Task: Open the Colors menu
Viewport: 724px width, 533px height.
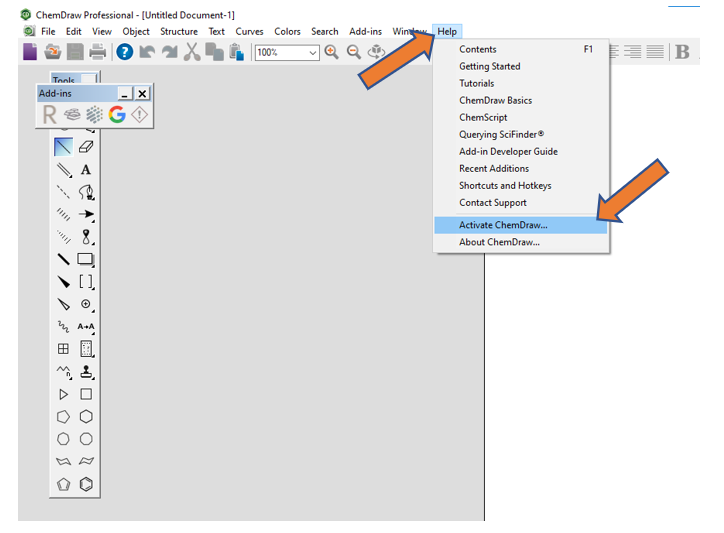Action: [x=287, y=31]
